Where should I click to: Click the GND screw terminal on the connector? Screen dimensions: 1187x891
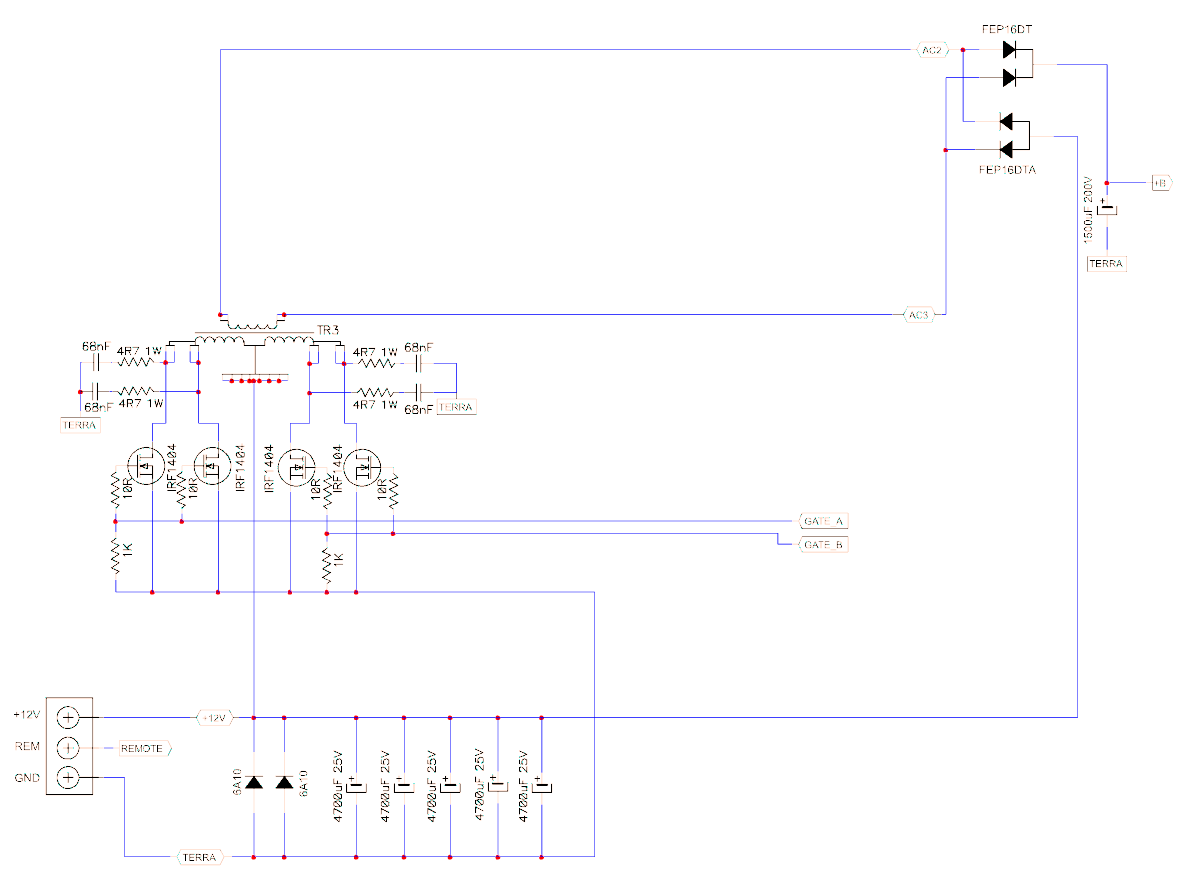click(68, 777)
